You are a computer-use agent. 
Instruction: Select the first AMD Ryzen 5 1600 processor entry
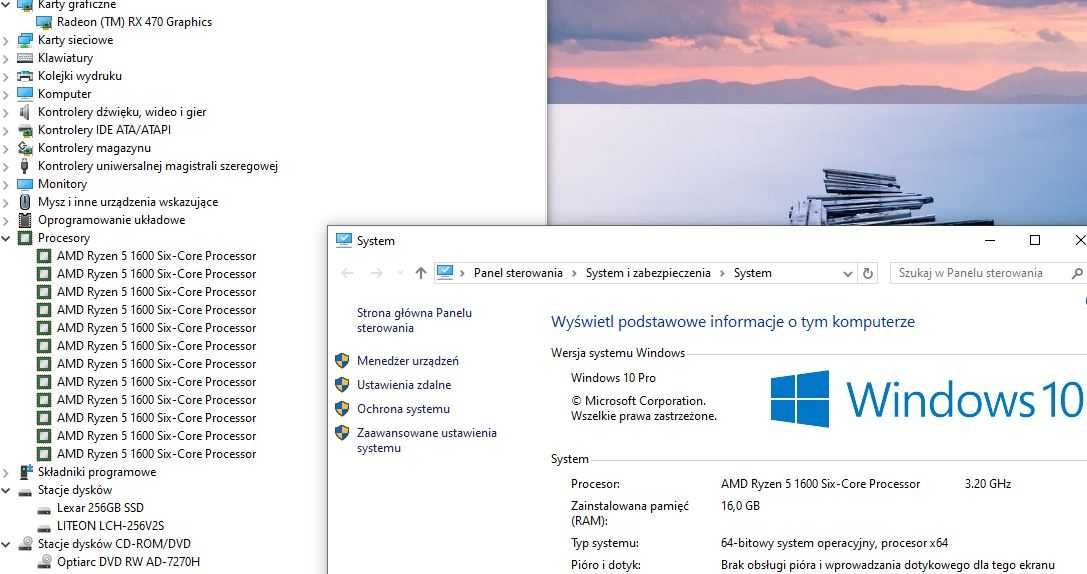(x=157, y=256)
